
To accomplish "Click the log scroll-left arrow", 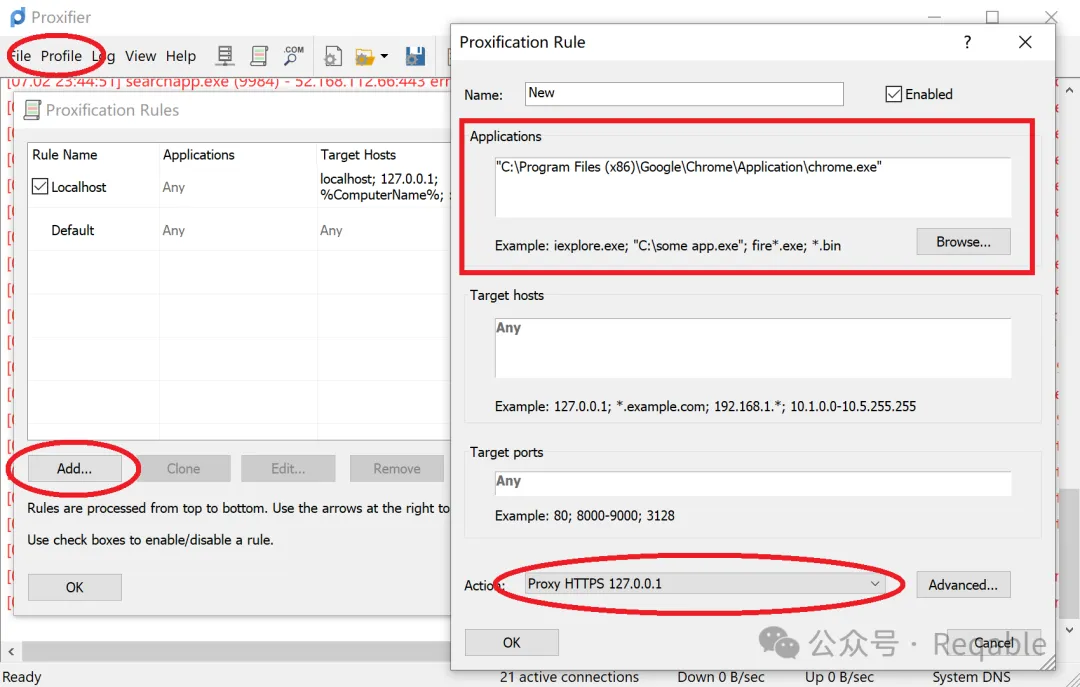I will coord(11,650).
